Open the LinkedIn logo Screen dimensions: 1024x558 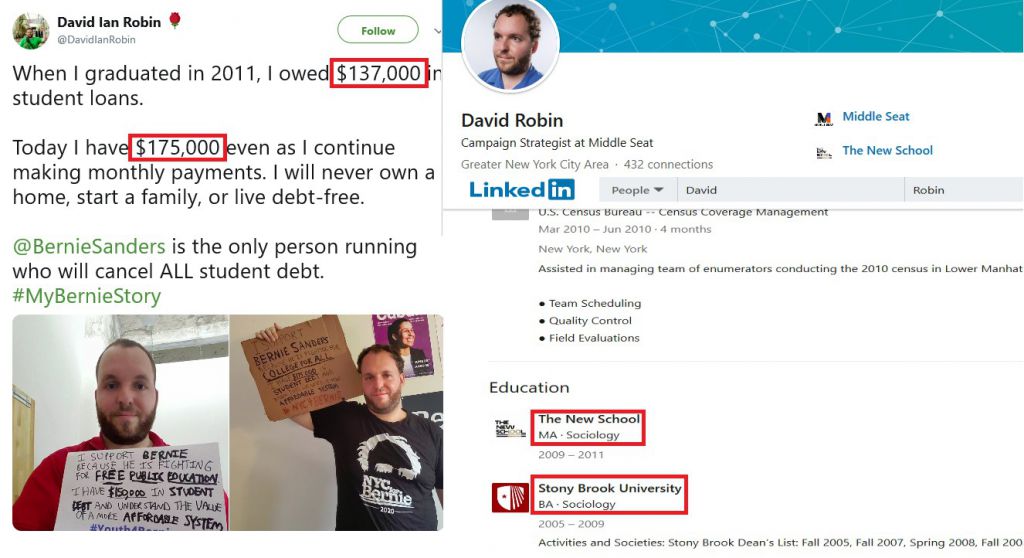[522, 189]
